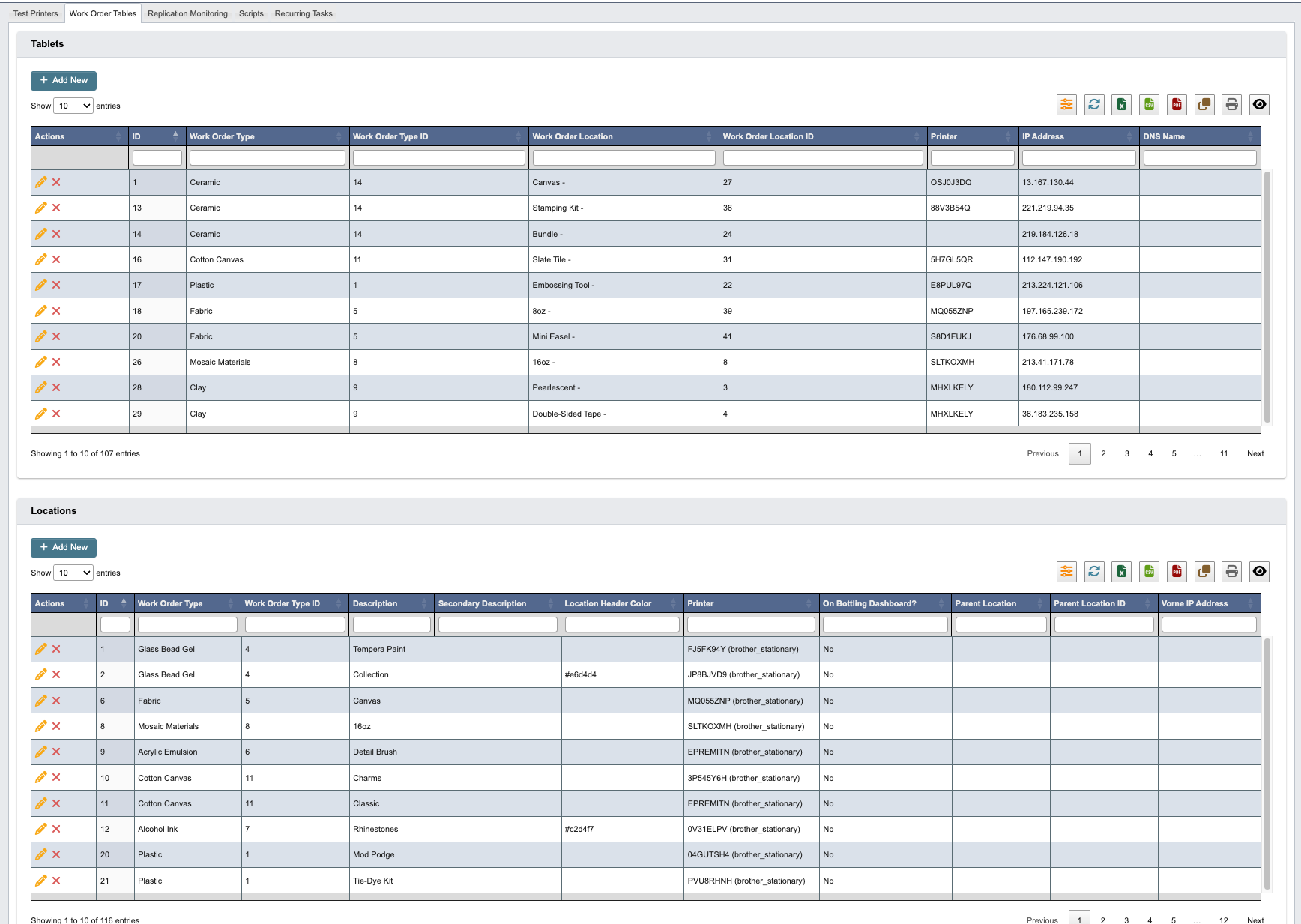
Task: Copy Locations table to clipboard
Action: click(x=1204, y=572)
